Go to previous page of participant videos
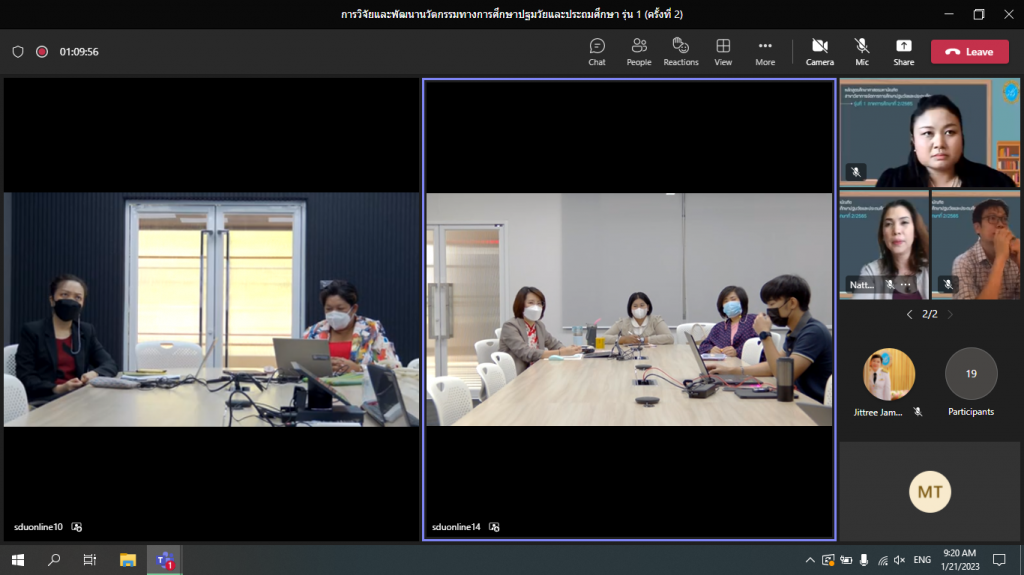Screen dimensions: 1024x575 coord(909,314)
